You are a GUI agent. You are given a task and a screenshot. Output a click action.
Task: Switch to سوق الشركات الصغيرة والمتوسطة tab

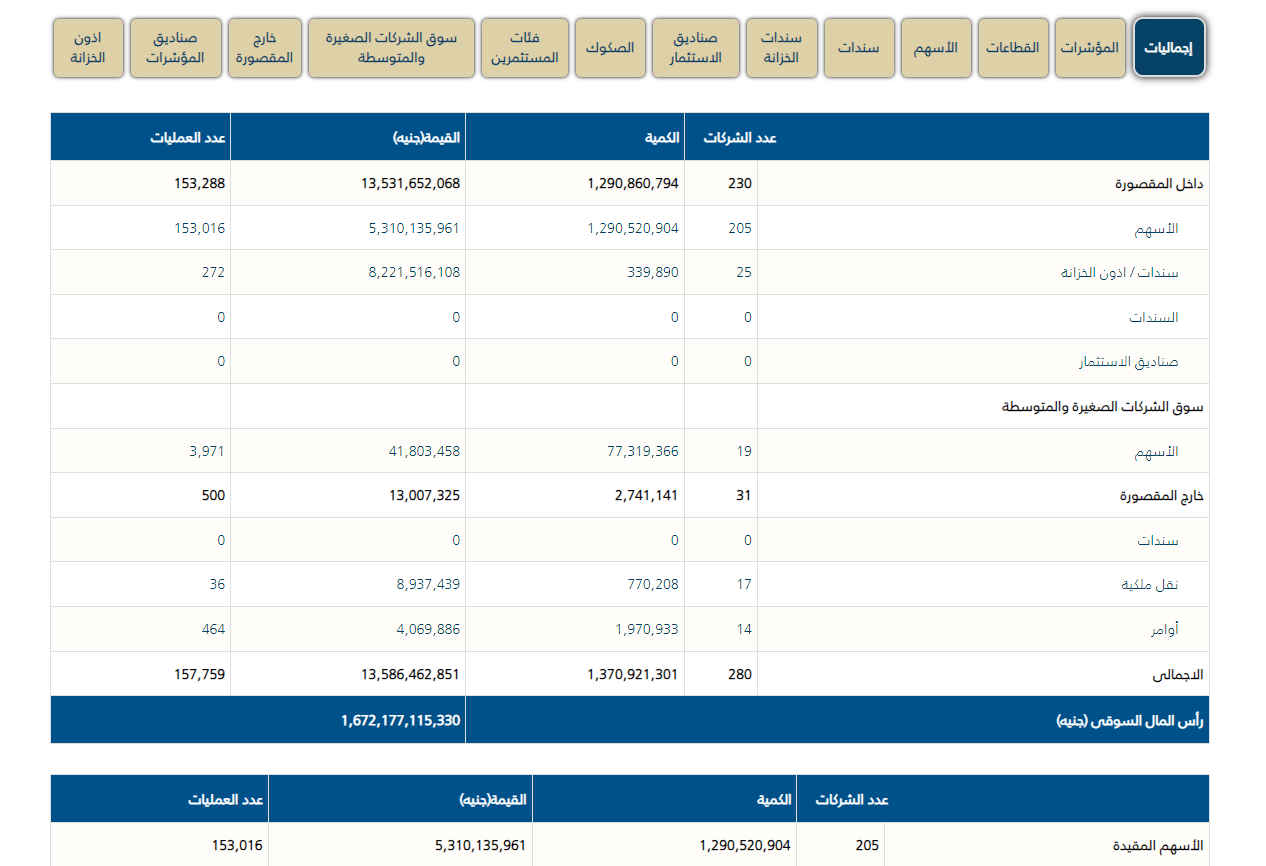(x=390, y=47)
